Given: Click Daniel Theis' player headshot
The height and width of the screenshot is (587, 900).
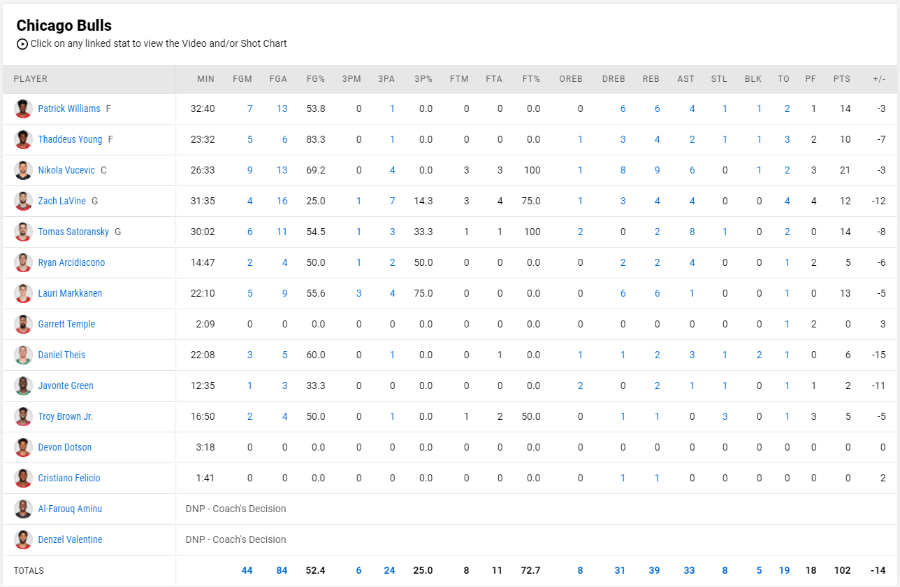Looking at the screenshot, I should pos(23,355).
